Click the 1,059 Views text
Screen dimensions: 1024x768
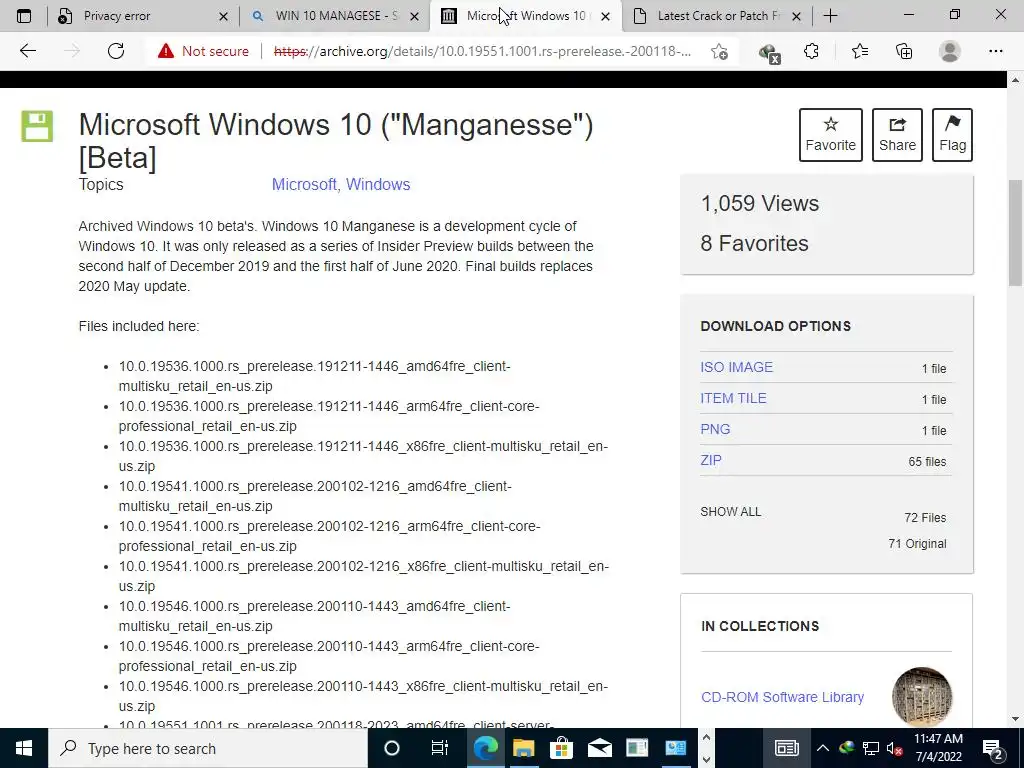click(x=760, y=203)
